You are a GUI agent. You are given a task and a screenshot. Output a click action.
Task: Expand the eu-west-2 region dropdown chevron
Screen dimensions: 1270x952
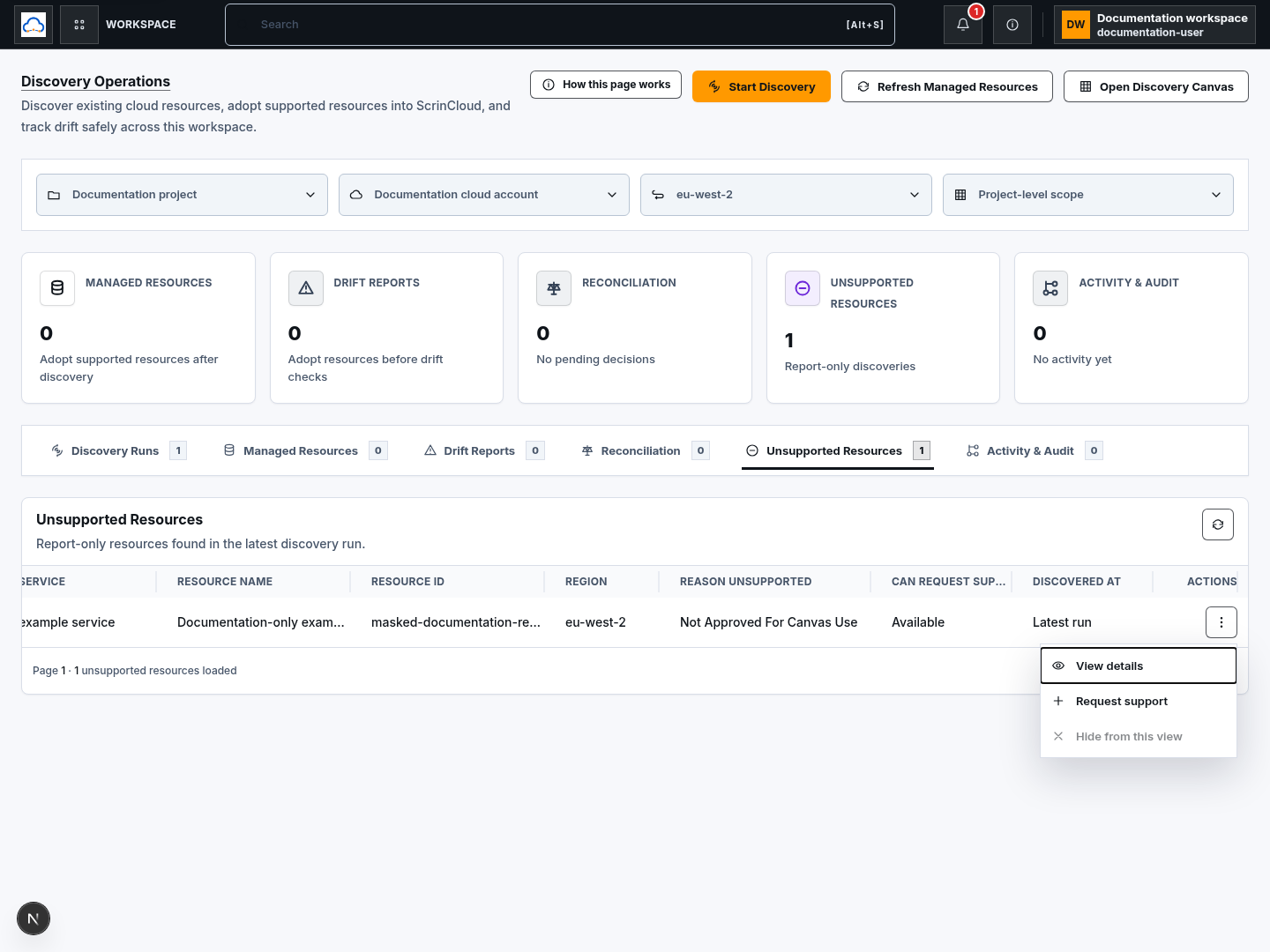[915, 195]
